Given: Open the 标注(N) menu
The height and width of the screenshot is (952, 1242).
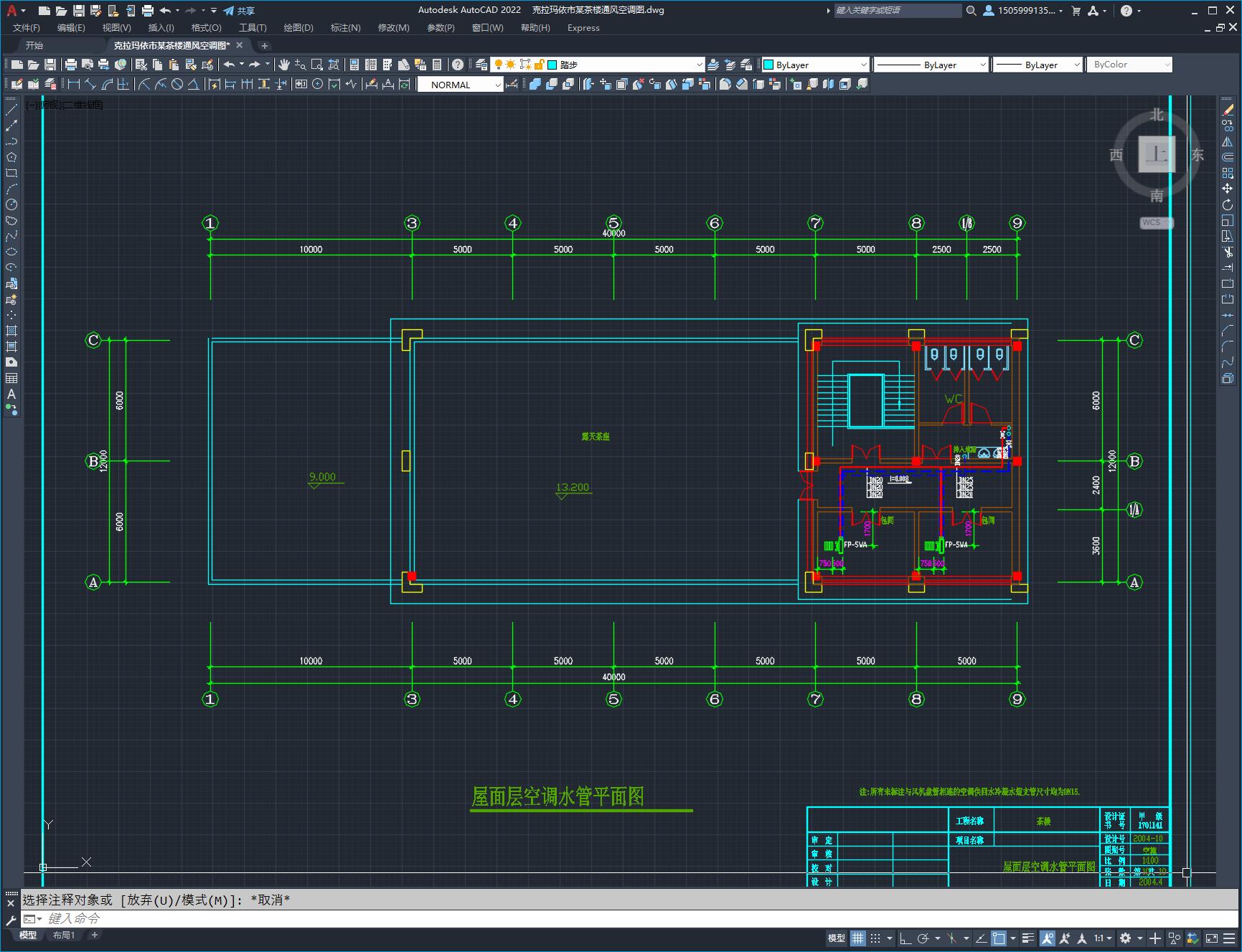Looking at the screenshot, I should [345, 28].
